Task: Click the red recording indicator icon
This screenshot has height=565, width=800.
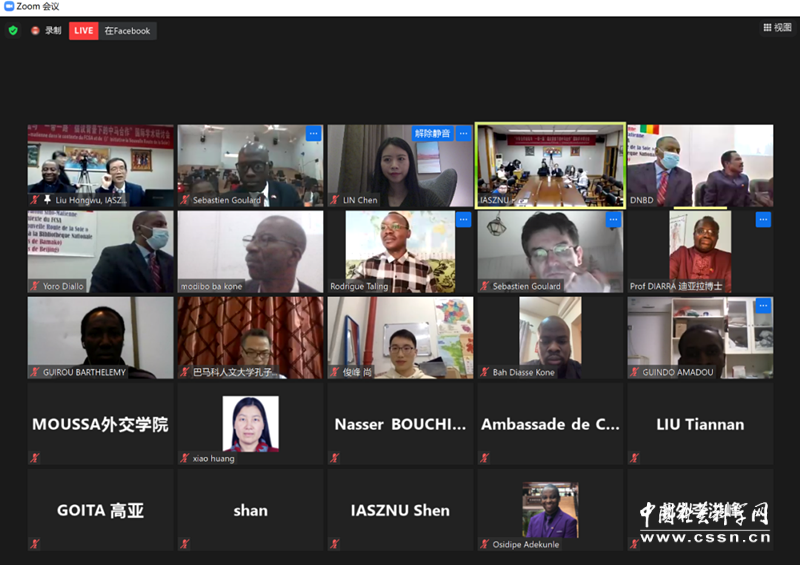Action: (x=35, y=31)
